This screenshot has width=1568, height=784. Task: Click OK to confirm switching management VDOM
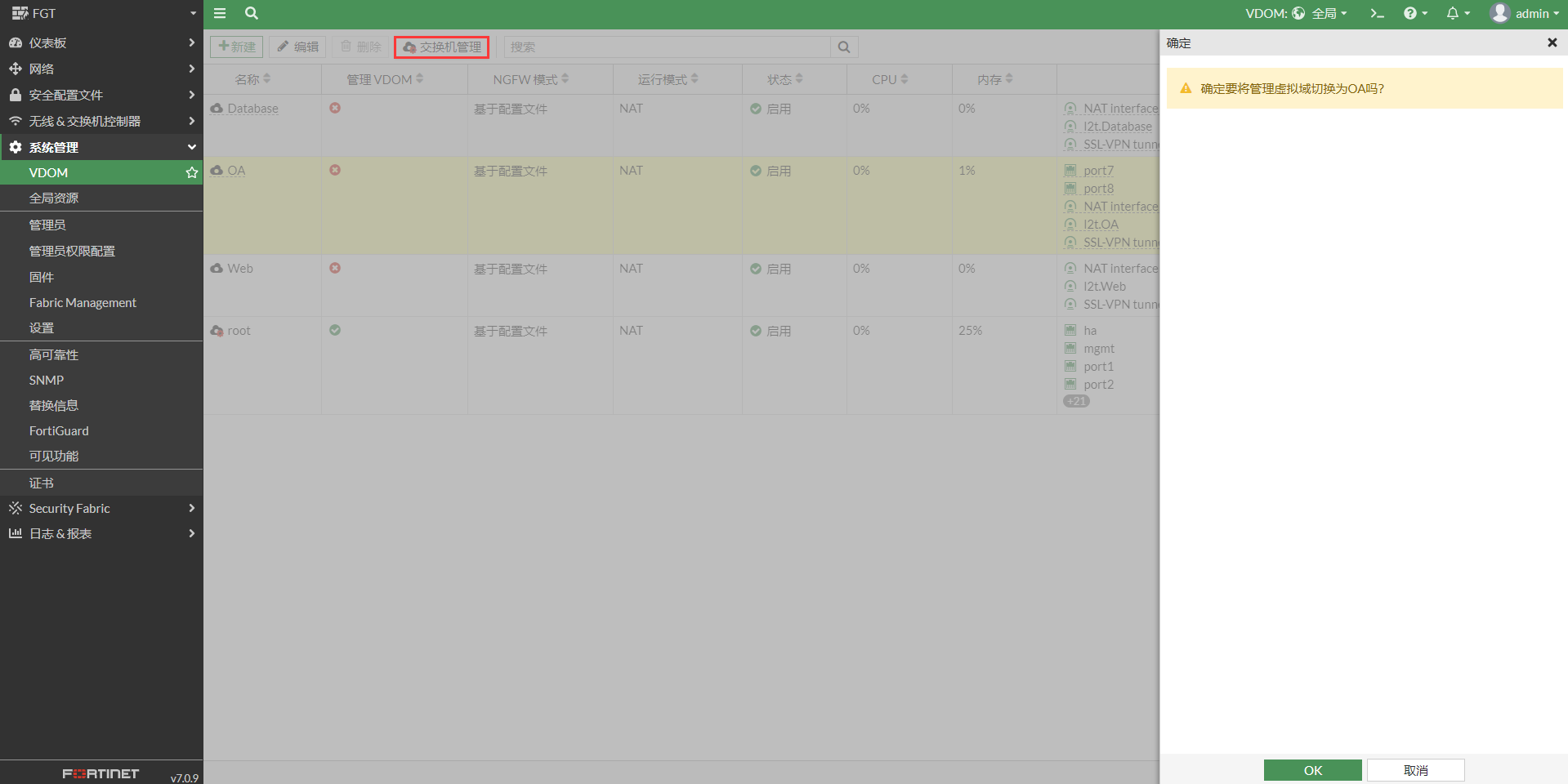click(x=1312, y=770)
